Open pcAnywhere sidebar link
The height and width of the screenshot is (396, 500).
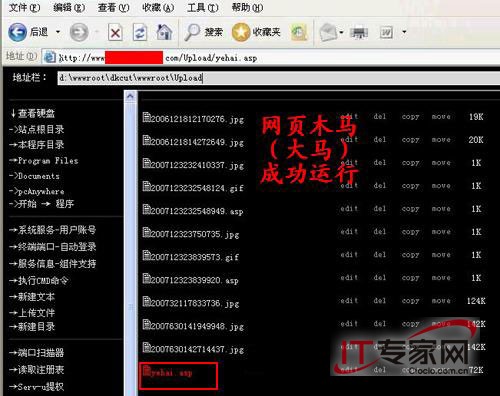37,191
